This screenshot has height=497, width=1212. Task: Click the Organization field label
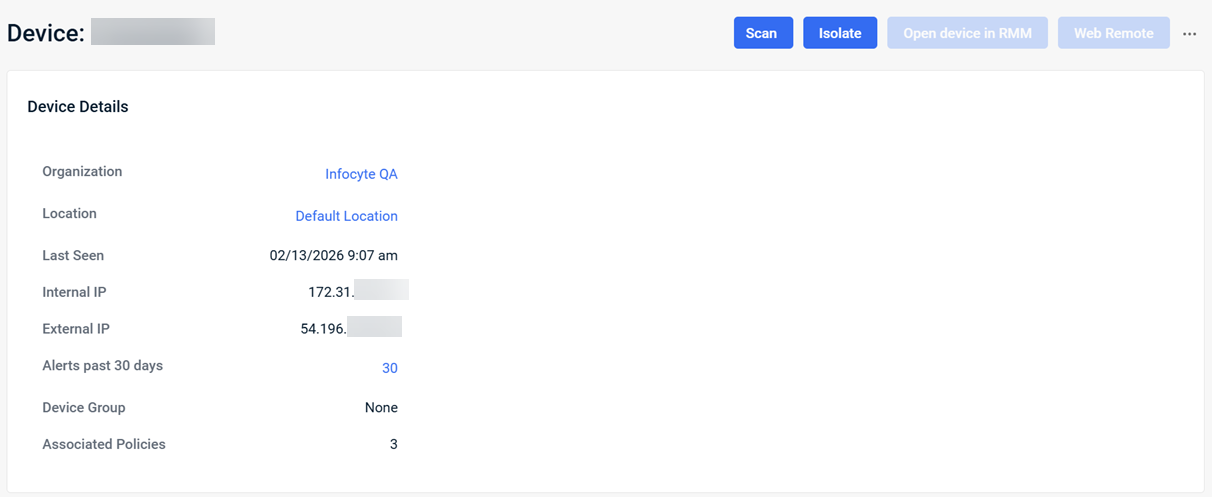[82, 172]
